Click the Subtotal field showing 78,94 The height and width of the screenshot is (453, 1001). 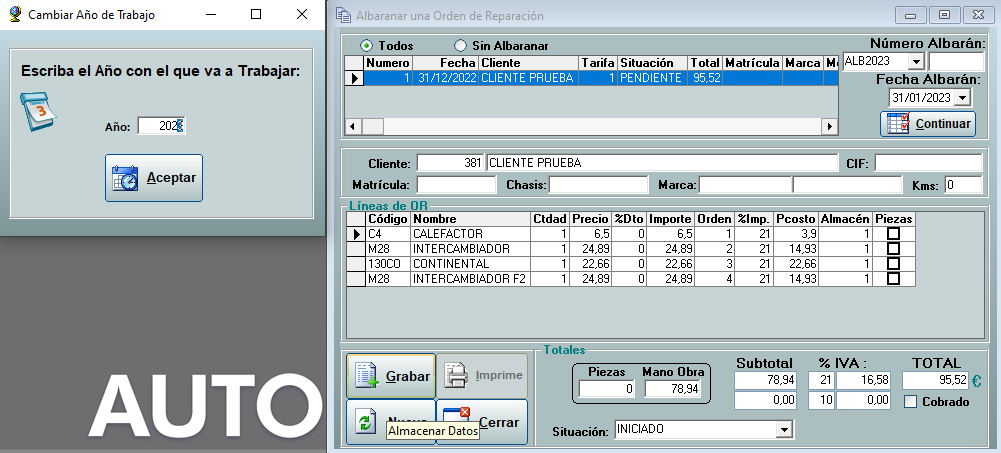[x=765, y=381]
